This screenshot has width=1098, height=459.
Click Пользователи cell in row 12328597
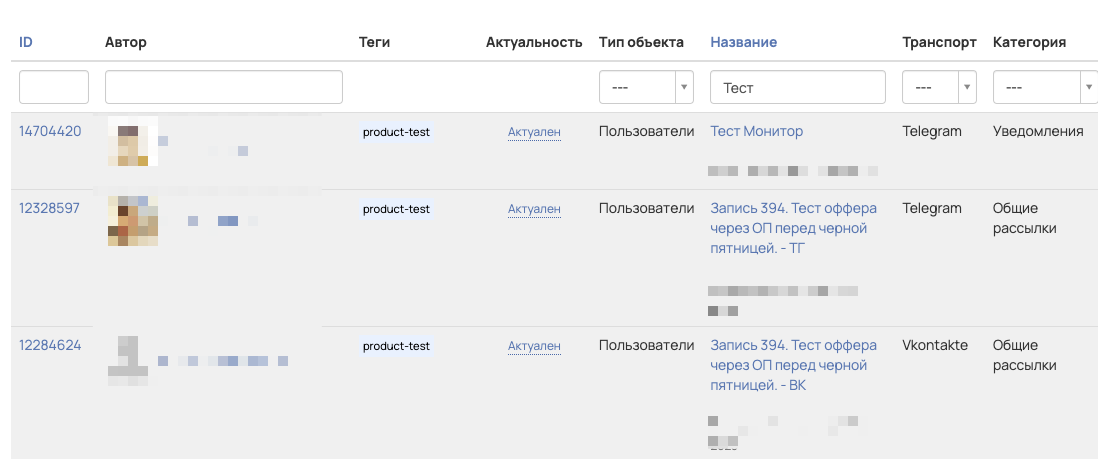click(646, 208)
